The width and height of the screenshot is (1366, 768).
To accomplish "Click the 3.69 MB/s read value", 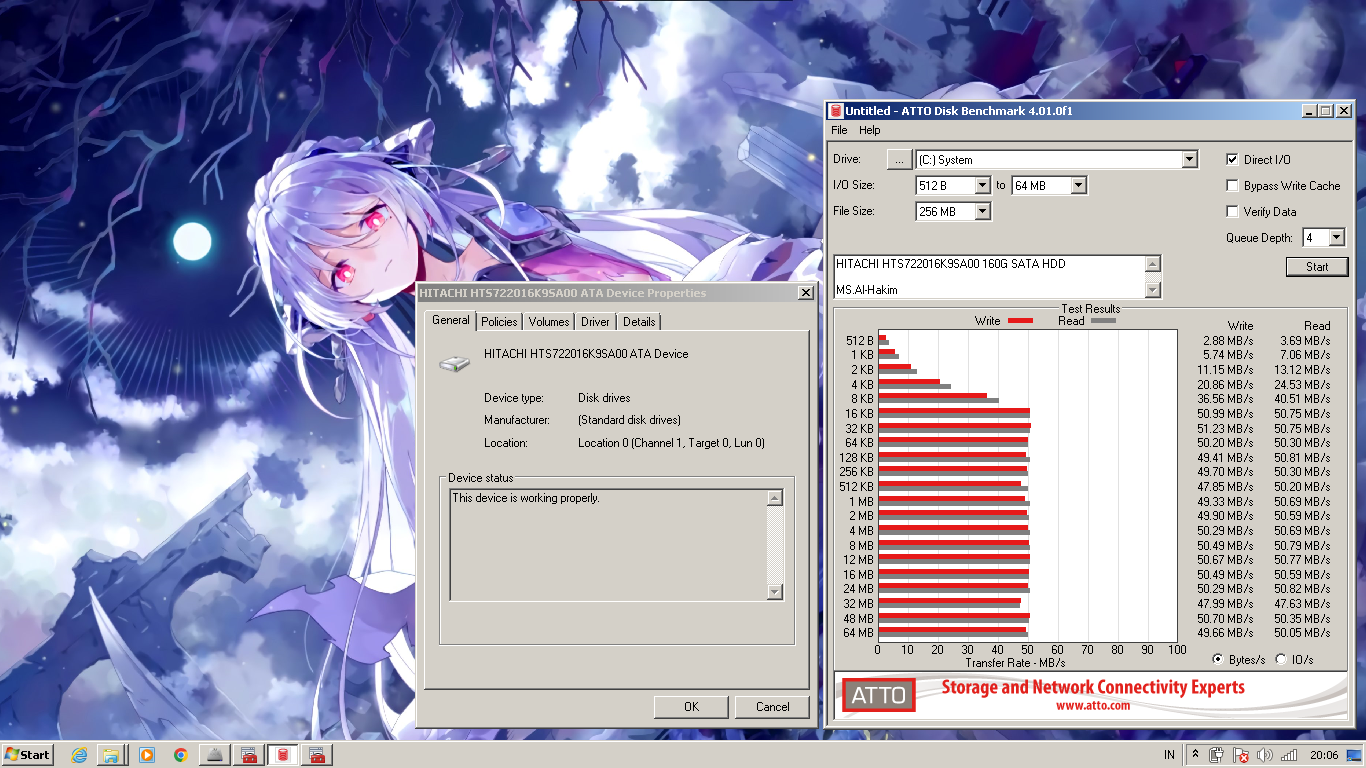I will pos(1305,341).
